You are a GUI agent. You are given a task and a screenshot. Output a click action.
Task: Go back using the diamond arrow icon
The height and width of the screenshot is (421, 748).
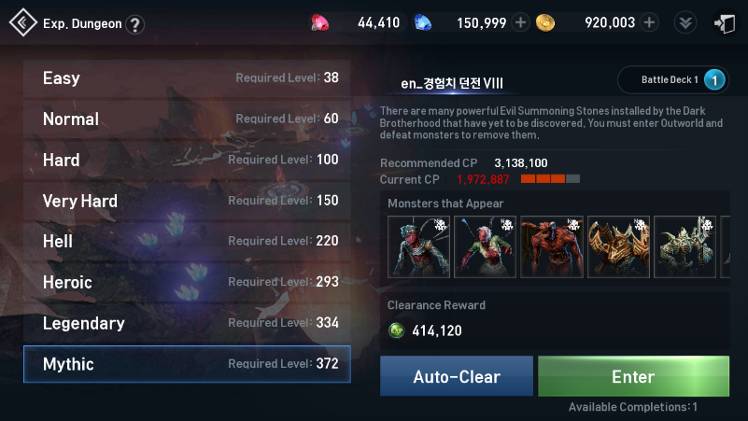point(23,22)
